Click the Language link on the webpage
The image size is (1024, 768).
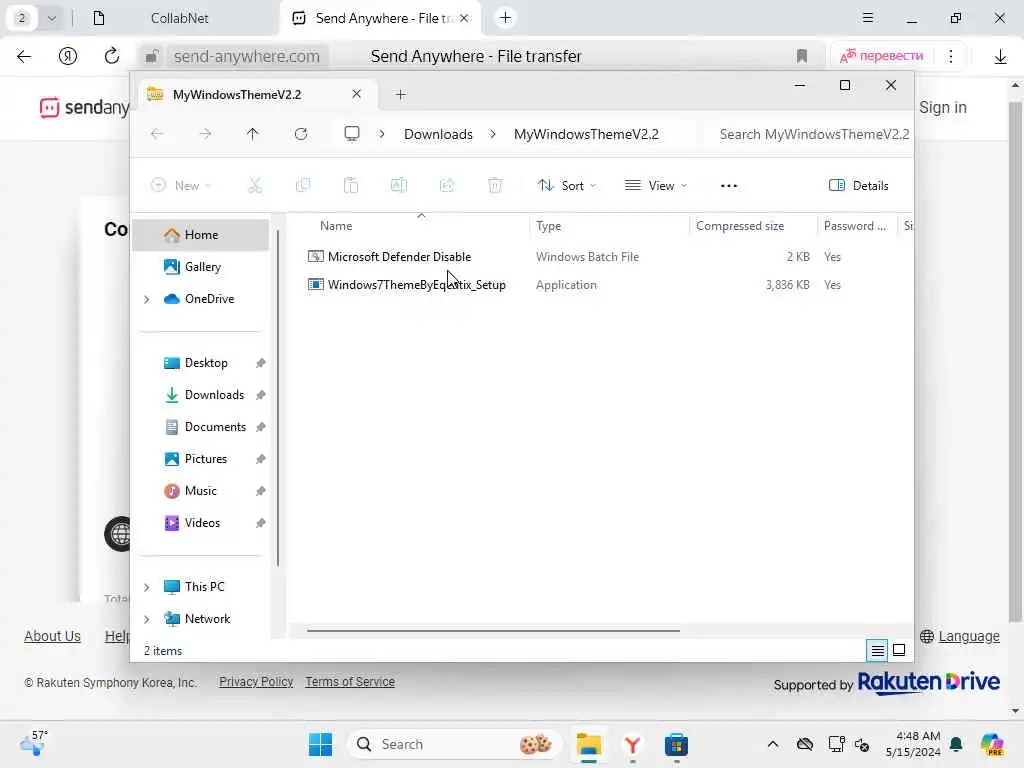click(x=968, y=636)
